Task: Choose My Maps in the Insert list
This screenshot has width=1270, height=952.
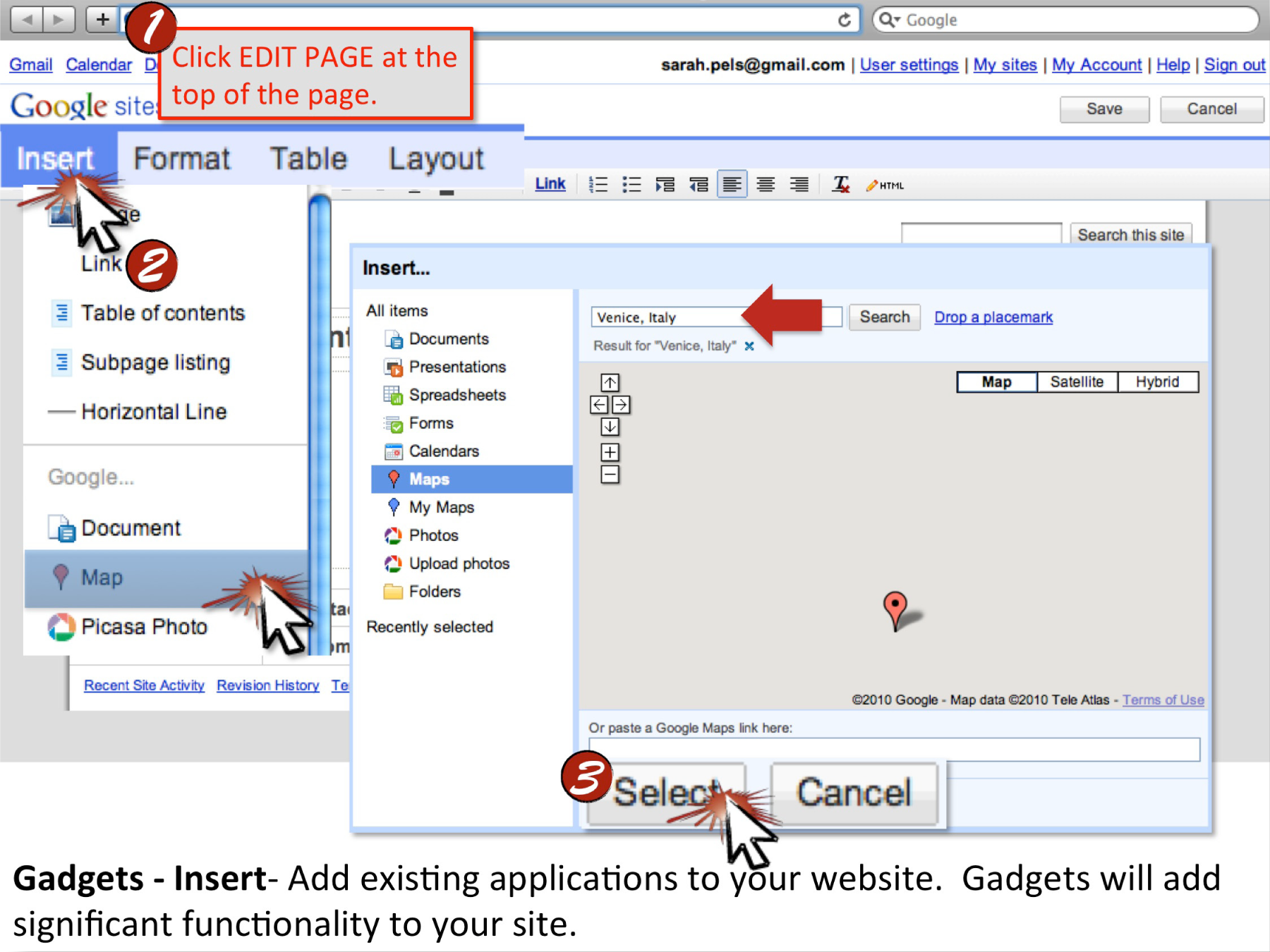Action: 430,507
